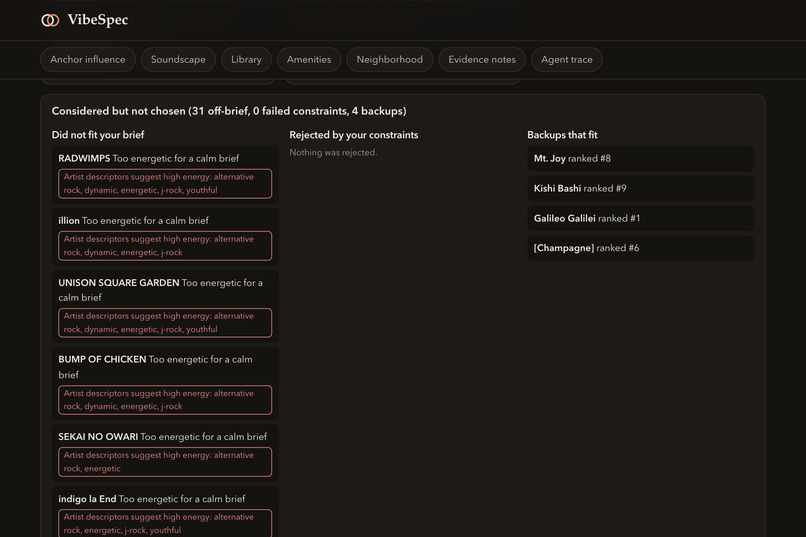Image resolution: width=806 pixels, height=537 pixels.
Task: Open the Anchor influence tab
Action: (88, 60)
